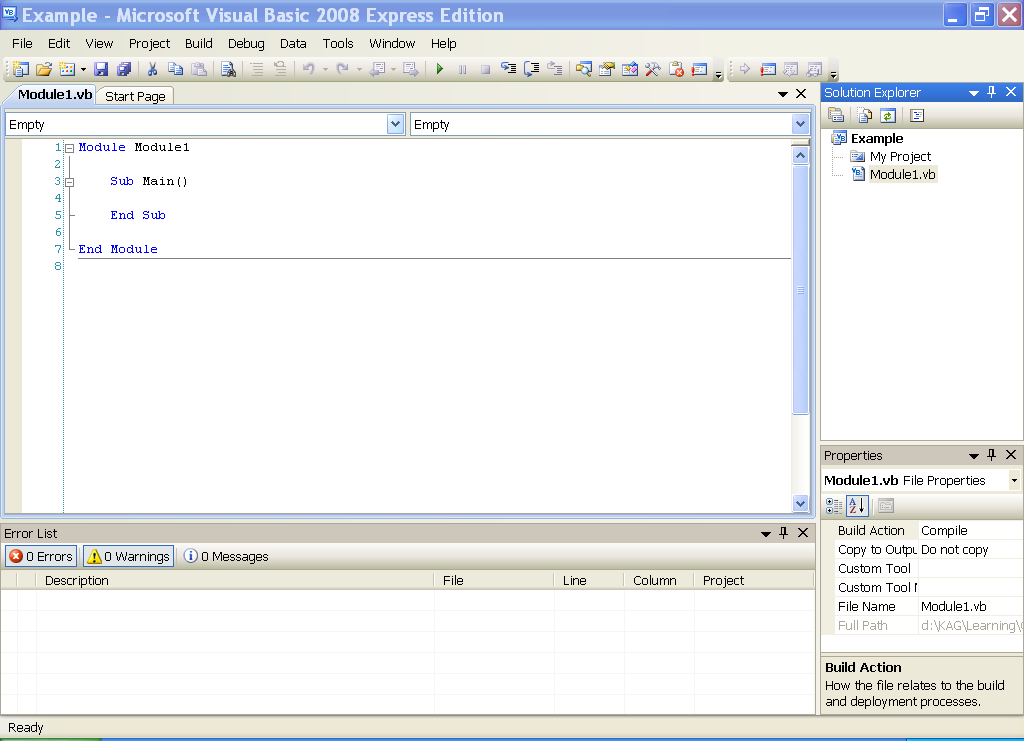The width and height of the screenshot is (1024, 741).
Task: Toggle the 0 Errors filter button
Action: [x=41, y=556]
